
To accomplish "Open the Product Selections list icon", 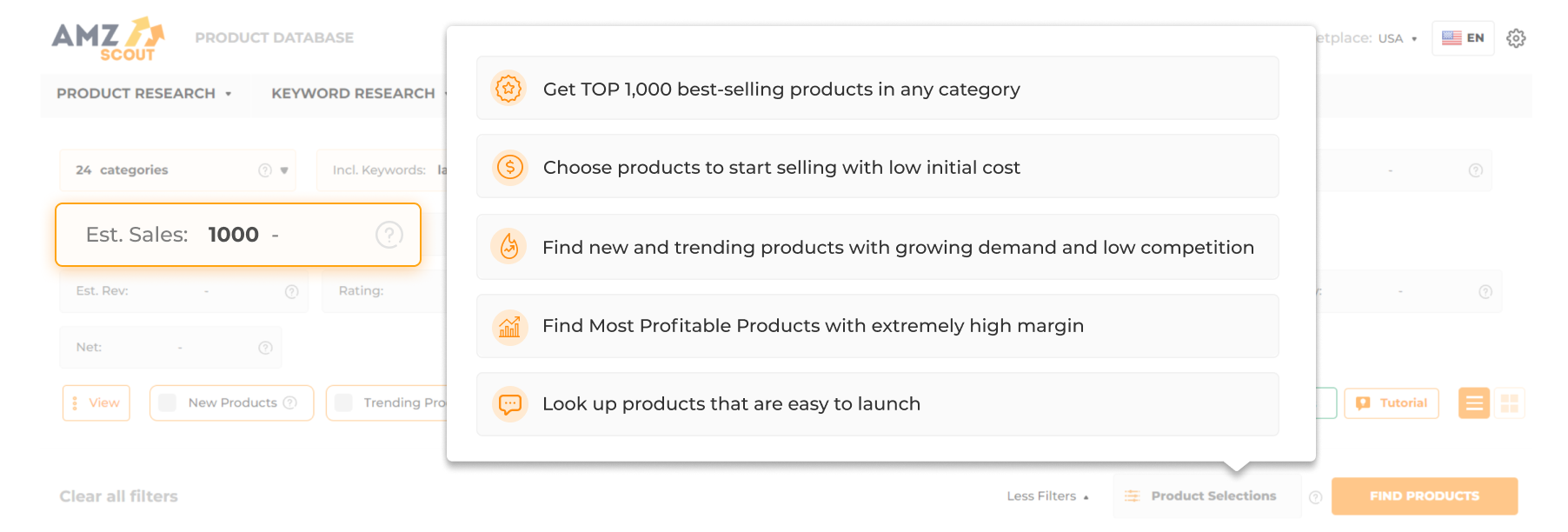I will 1132,495.
